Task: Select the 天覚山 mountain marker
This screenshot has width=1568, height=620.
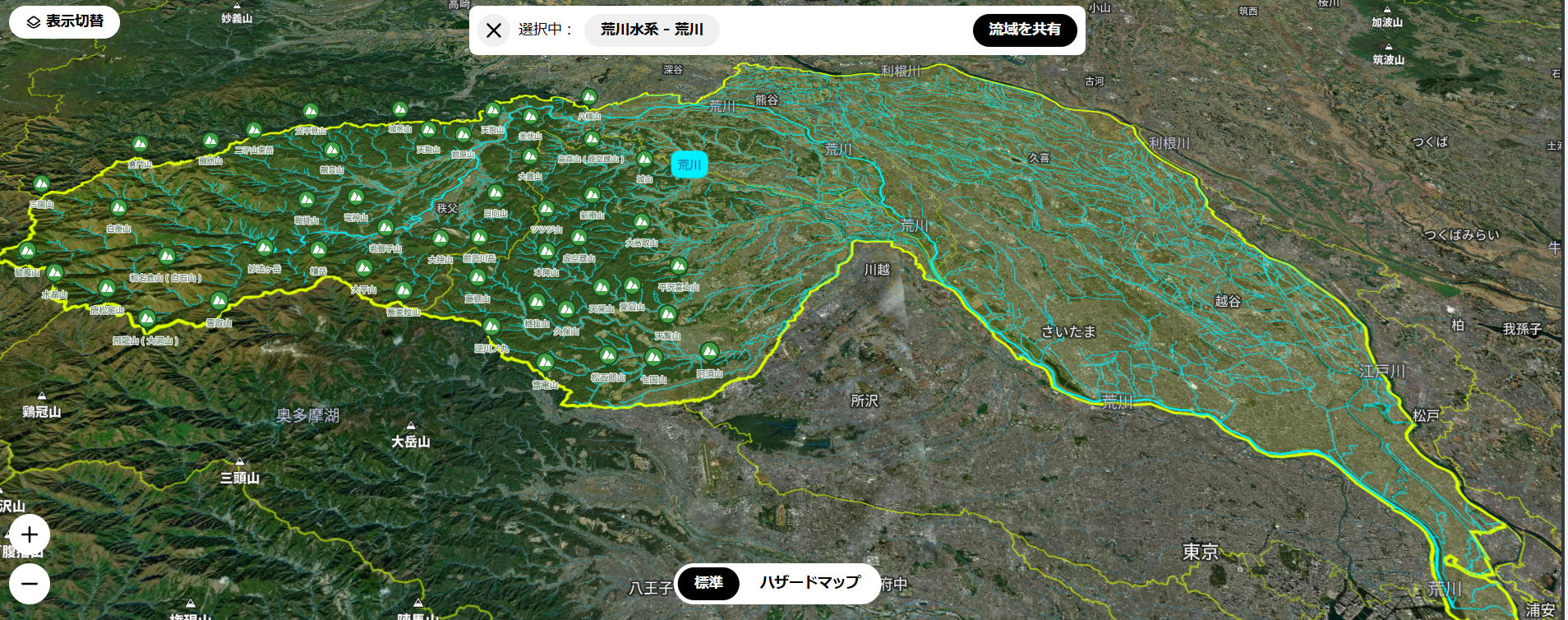Action: click(x=602, y=288)
